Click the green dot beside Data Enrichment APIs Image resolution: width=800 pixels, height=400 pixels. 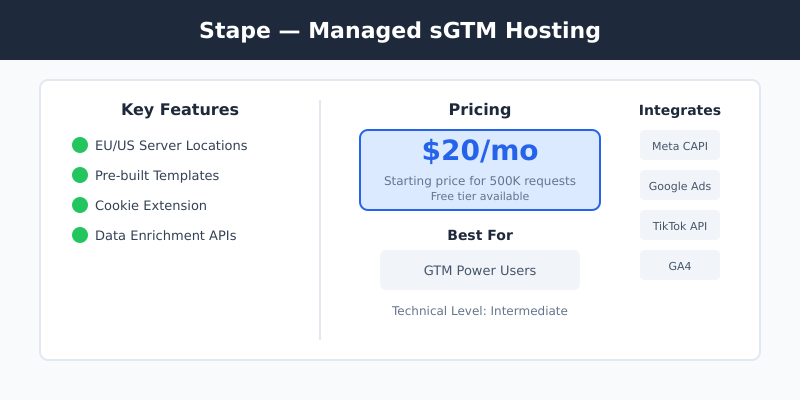pos(80,235)
